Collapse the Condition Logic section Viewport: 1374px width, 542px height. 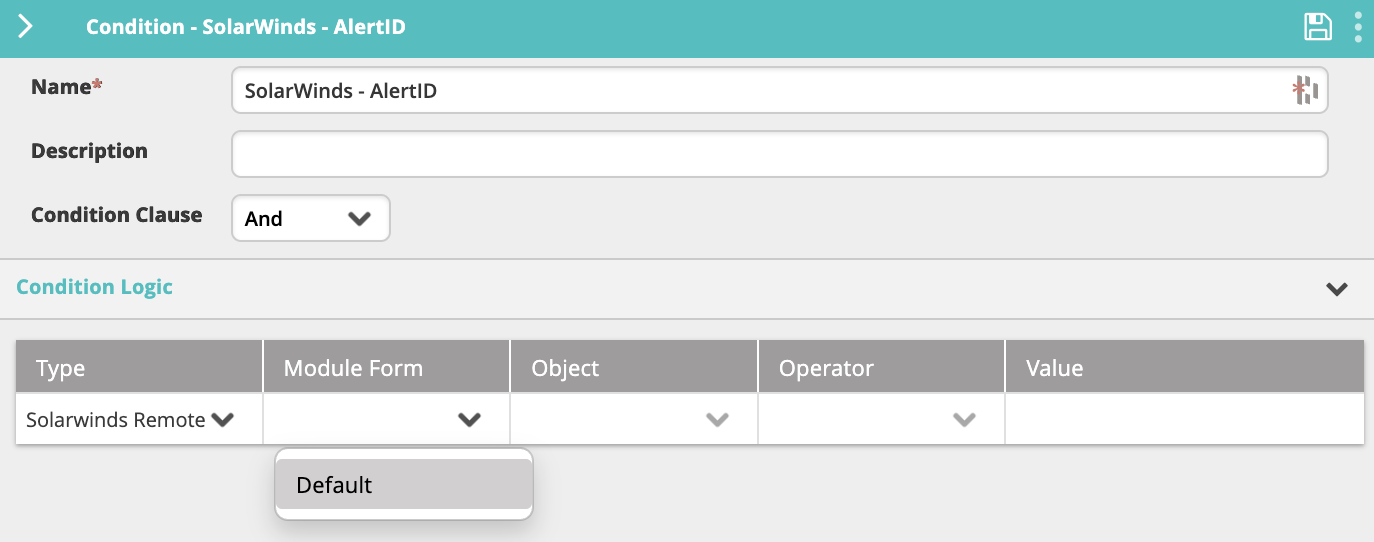tap(1336, 289)
